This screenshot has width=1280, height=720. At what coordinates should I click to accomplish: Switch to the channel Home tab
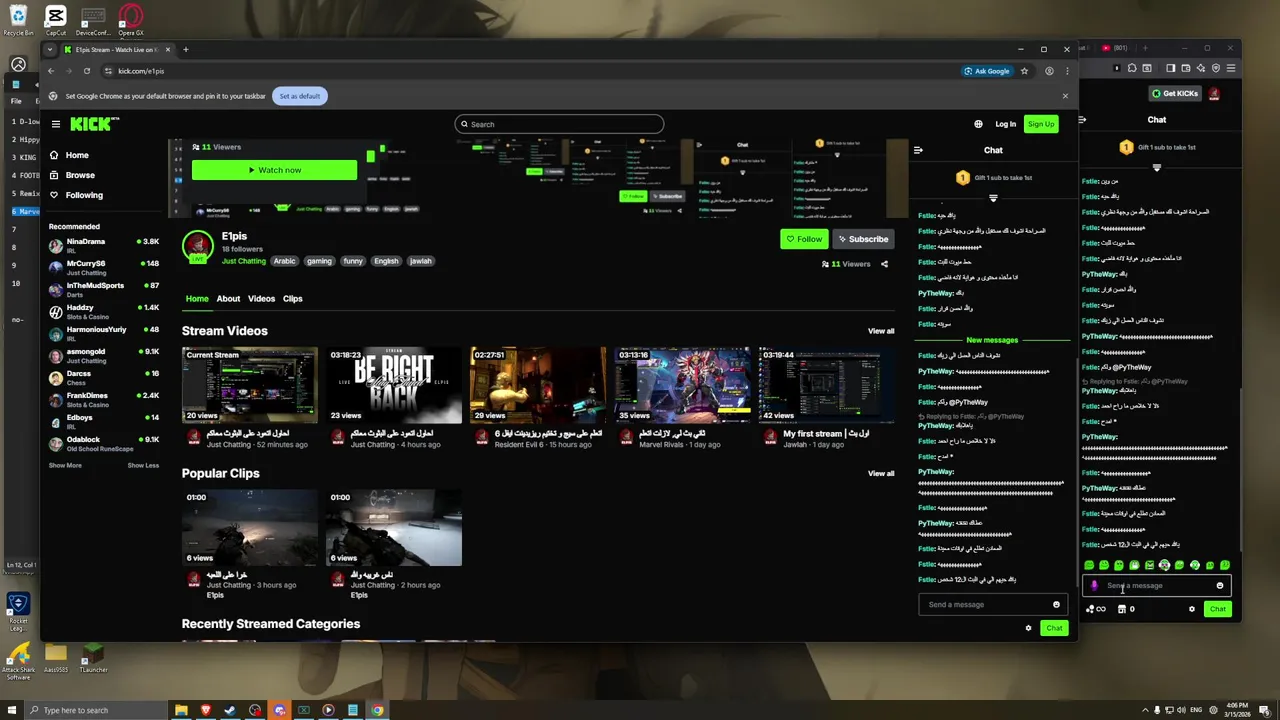(197, 298)
